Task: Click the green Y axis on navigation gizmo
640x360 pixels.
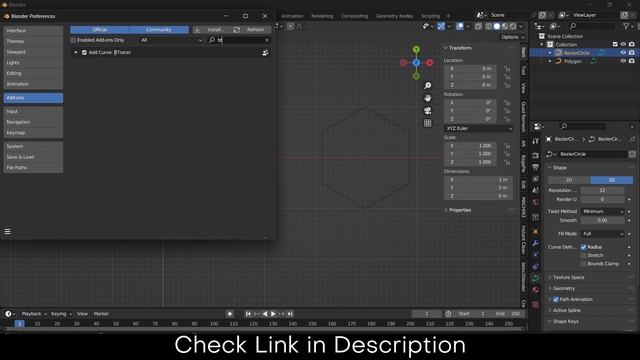Action: (416, 50)
